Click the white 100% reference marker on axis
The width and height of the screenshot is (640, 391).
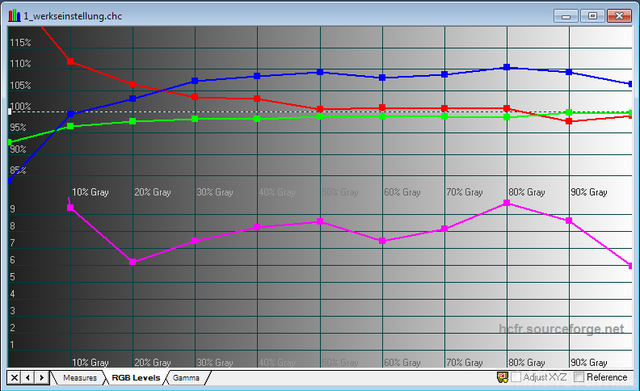[9, 111]
